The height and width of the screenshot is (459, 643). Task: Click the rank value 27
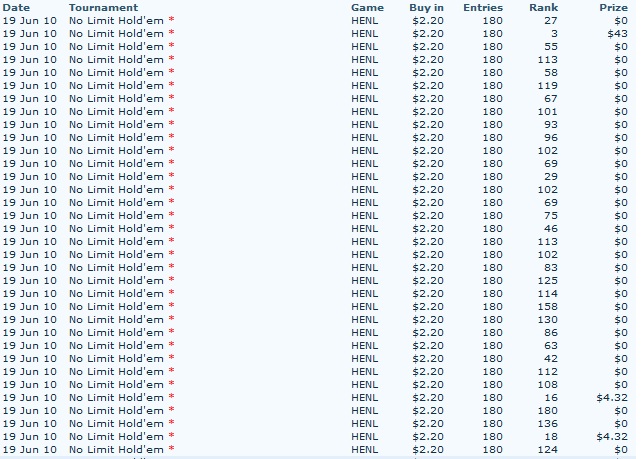pyautogui.click(x=551, y=21)
